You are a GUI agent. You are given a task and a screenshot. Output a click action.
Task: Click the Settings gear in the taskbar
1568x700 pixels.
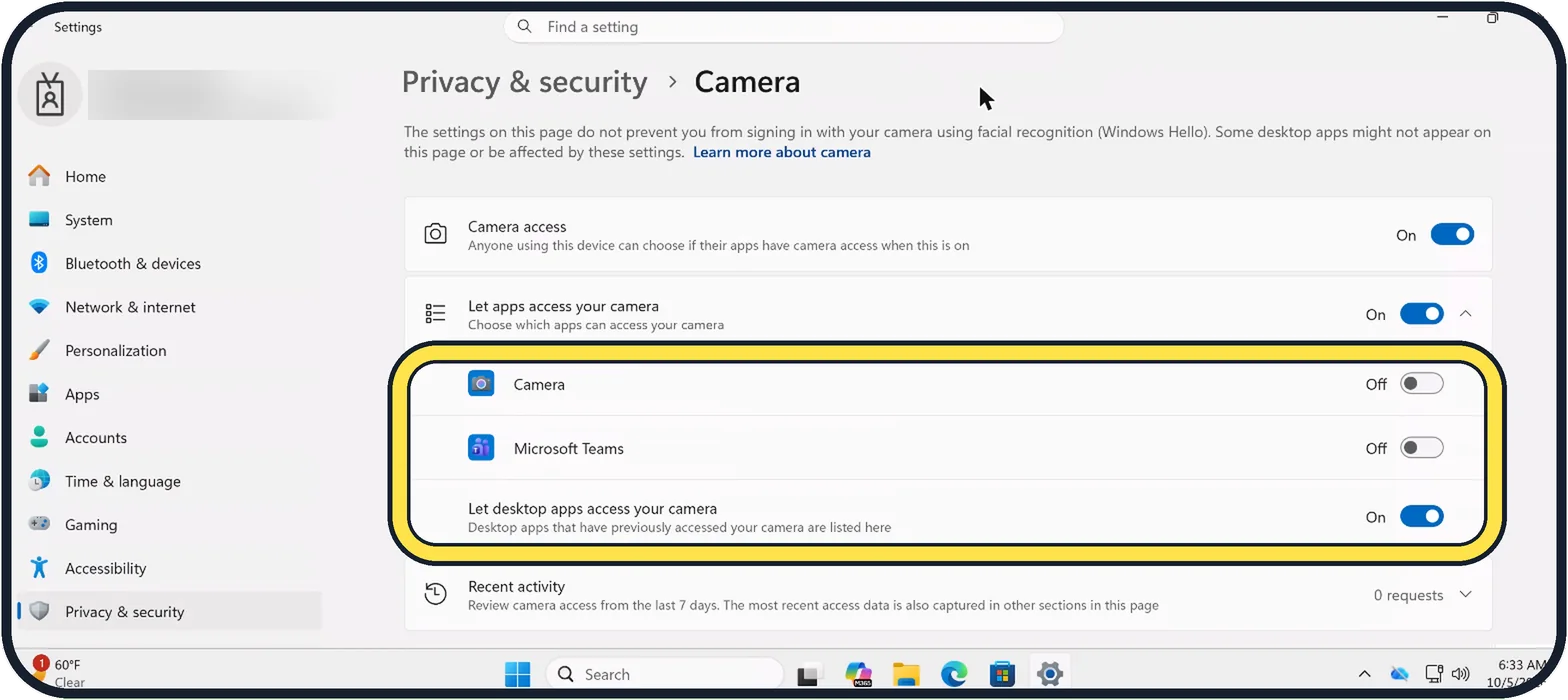pos(1049,674)
